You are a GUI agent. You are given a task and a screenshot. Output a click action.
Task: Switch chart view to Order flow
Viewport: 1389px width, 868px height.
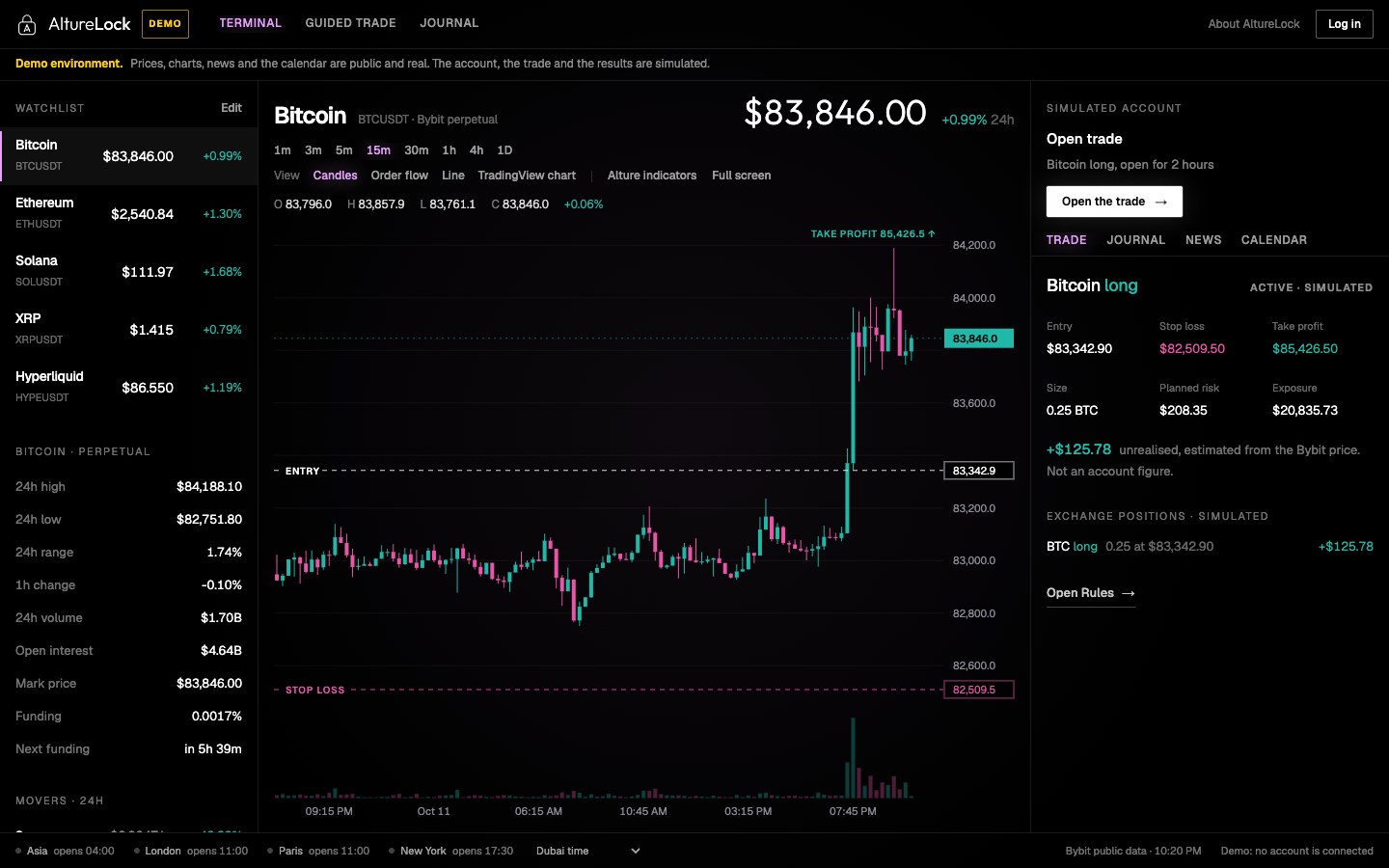(399, 176)
